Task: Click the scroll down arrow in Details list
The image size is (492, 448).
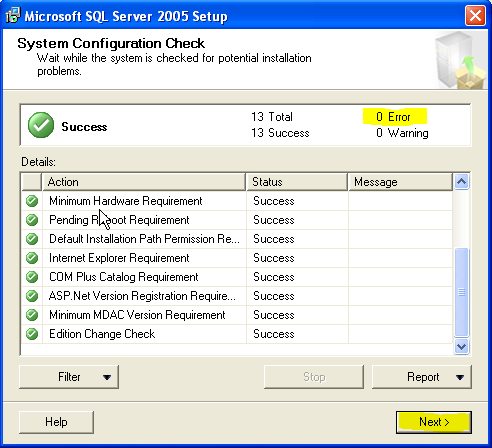Action: (462, 347)
